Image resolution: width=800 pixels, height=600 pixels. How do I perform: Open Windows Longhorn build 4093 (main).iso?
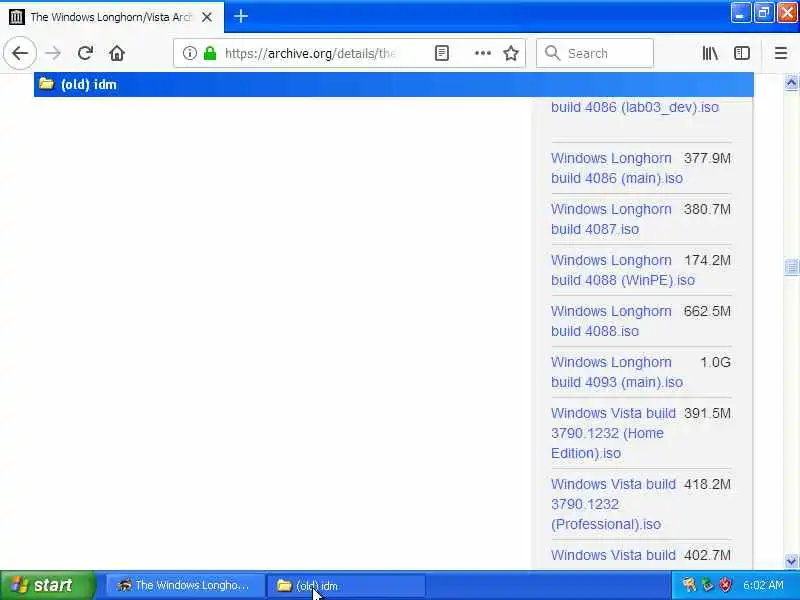[617, 372]
